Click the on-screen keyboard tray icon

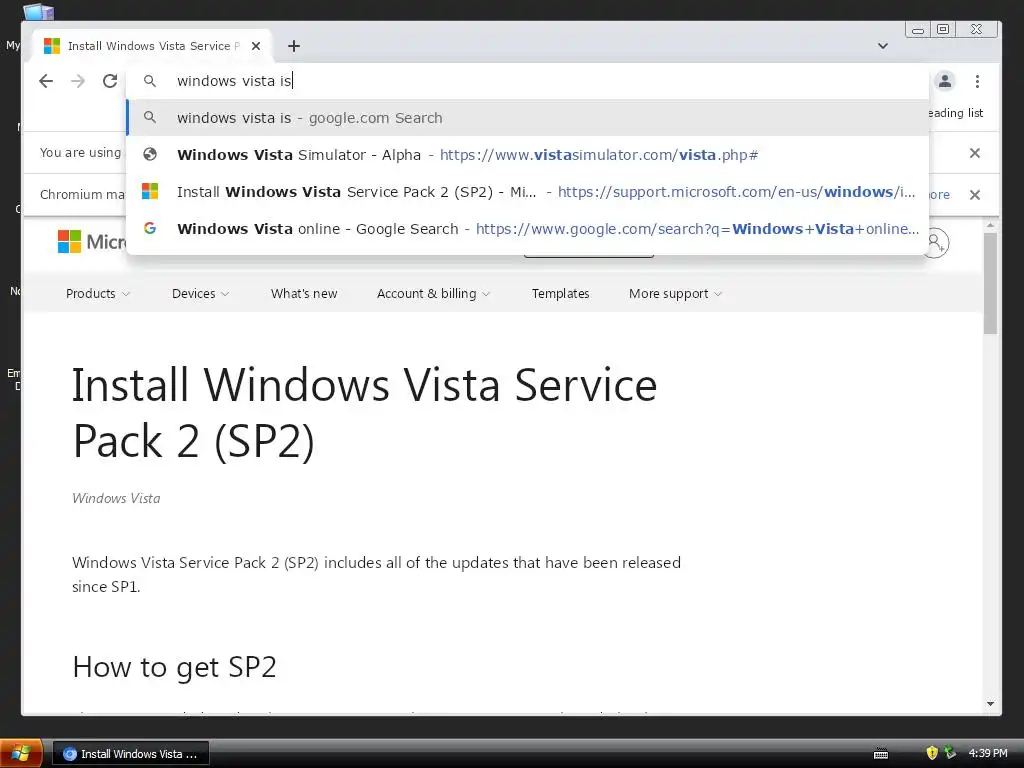tap(880, 754)
